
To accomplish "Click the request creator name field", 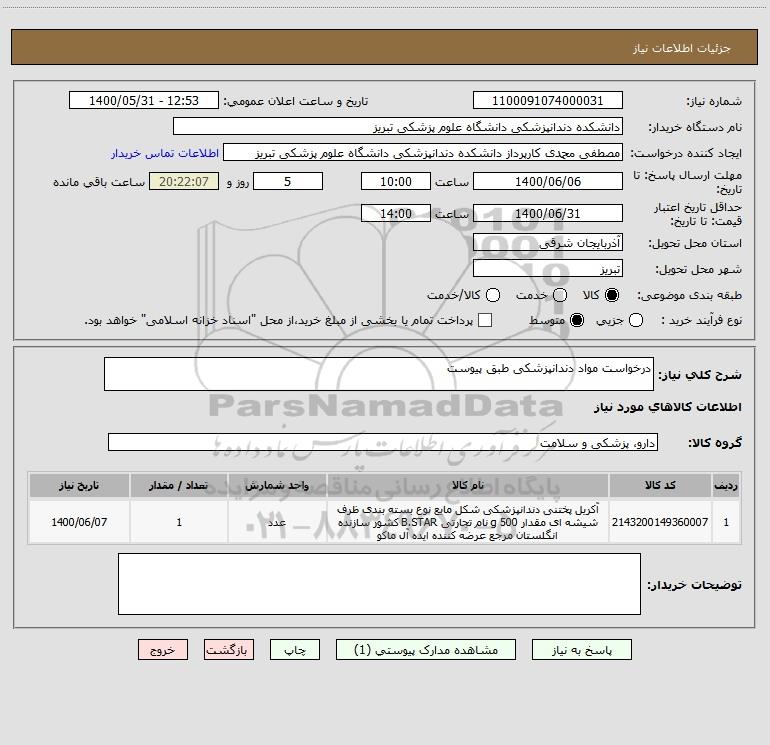I will [423, 153].
